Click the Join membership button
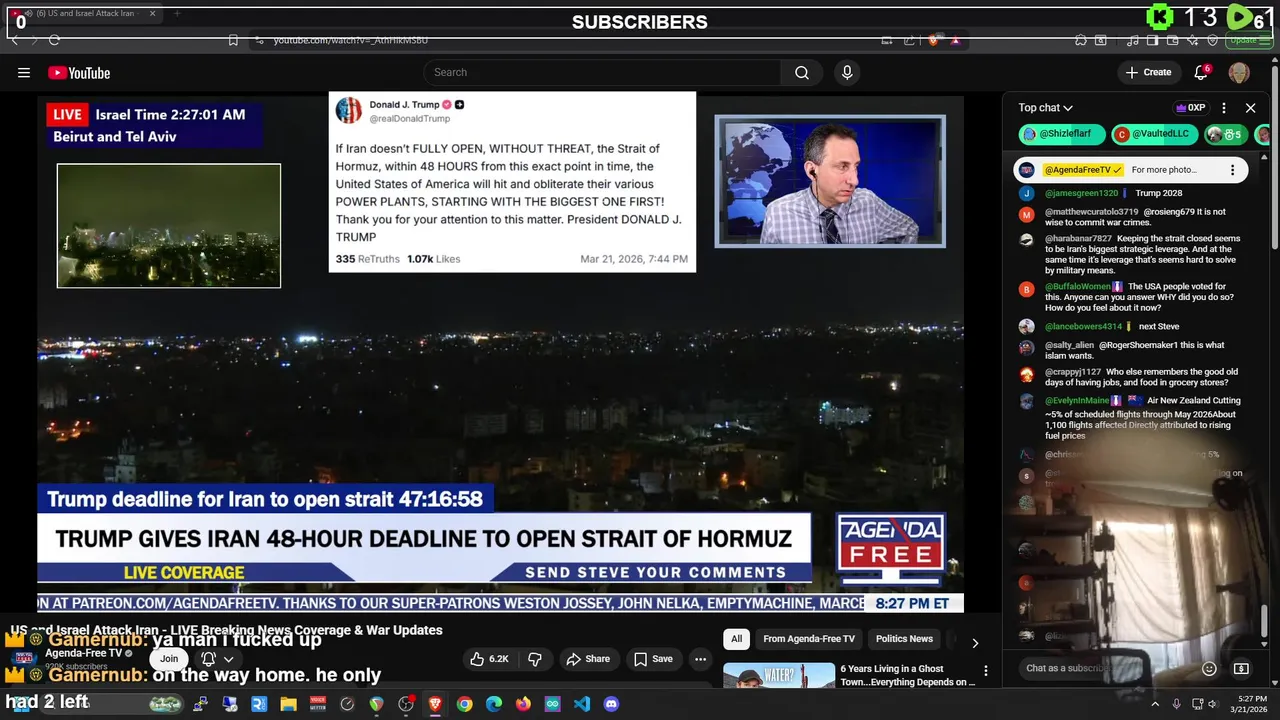 169,658
